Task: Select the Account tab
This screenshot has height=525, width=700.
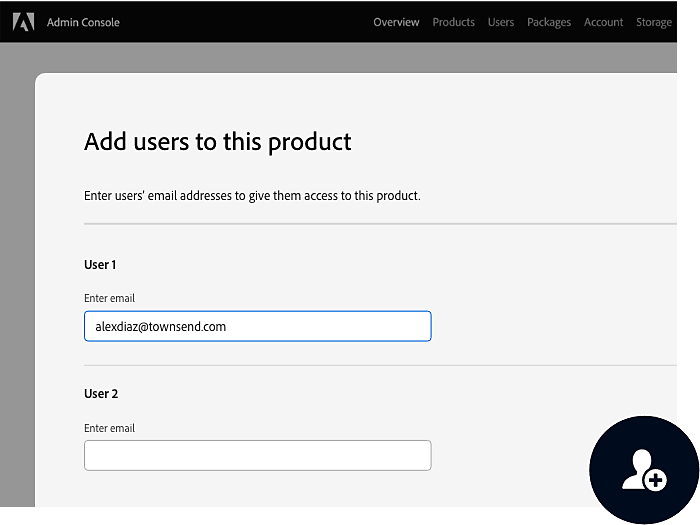Action: click(x=603, y=22)
